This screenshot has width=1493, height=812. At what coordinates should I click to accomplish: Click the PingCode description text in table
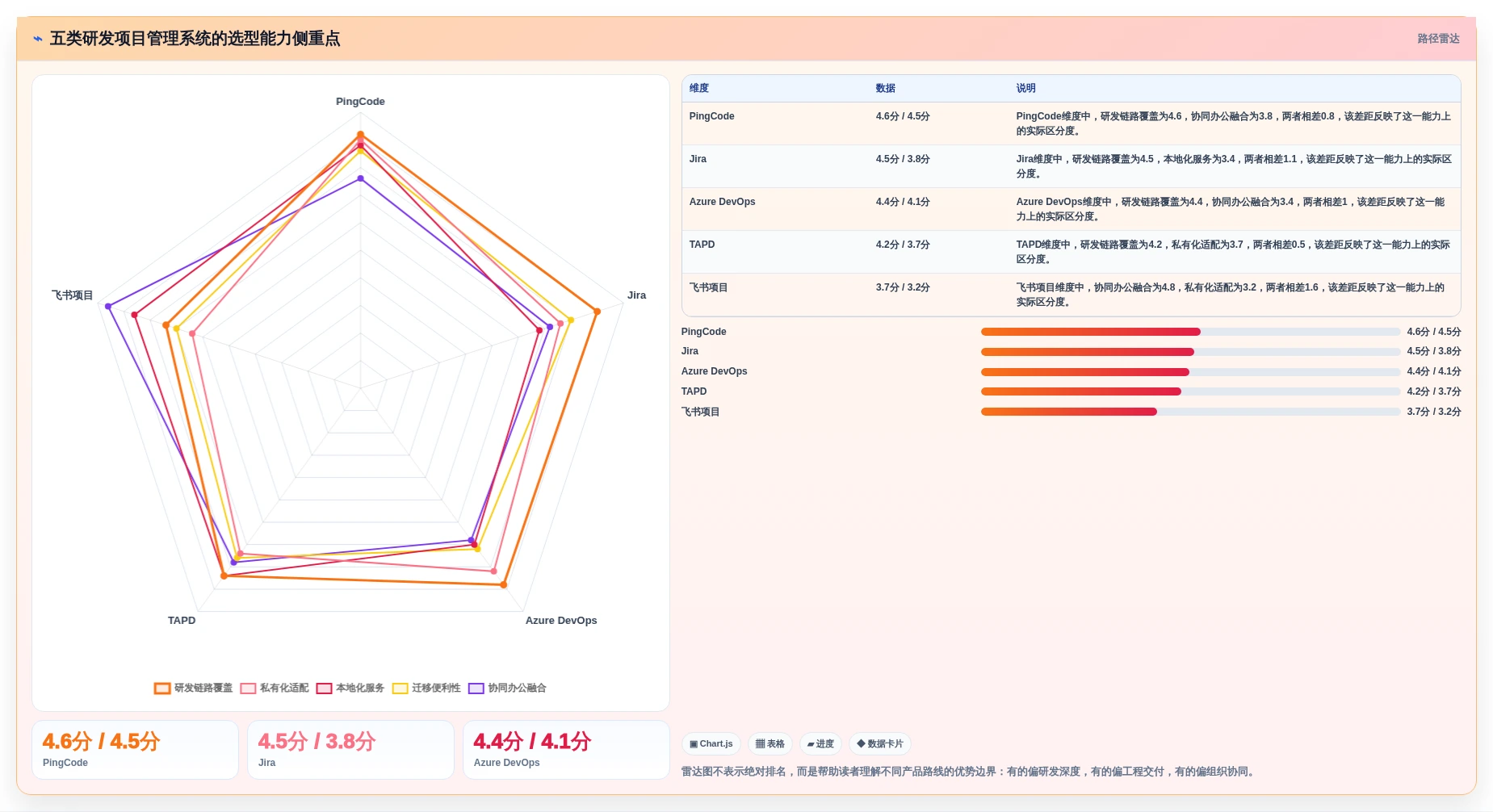coord(1233,123)
